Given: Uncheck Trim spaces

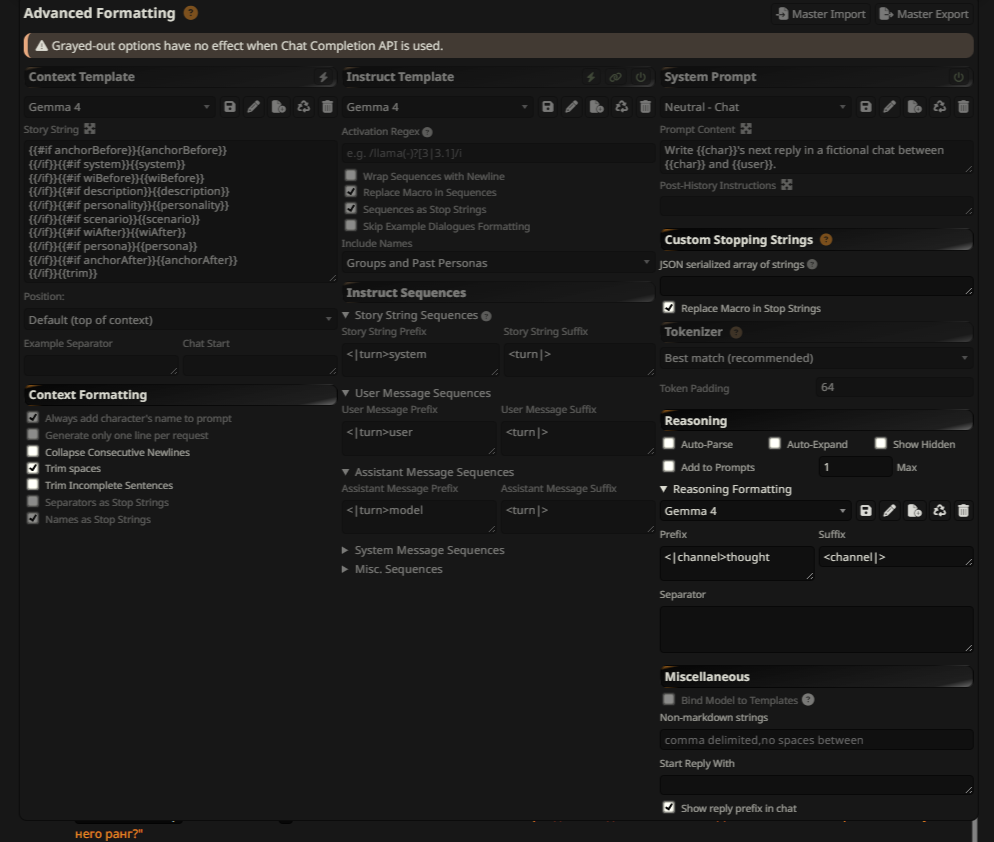Looking at the screenshot, I should [x=33, y=468].
